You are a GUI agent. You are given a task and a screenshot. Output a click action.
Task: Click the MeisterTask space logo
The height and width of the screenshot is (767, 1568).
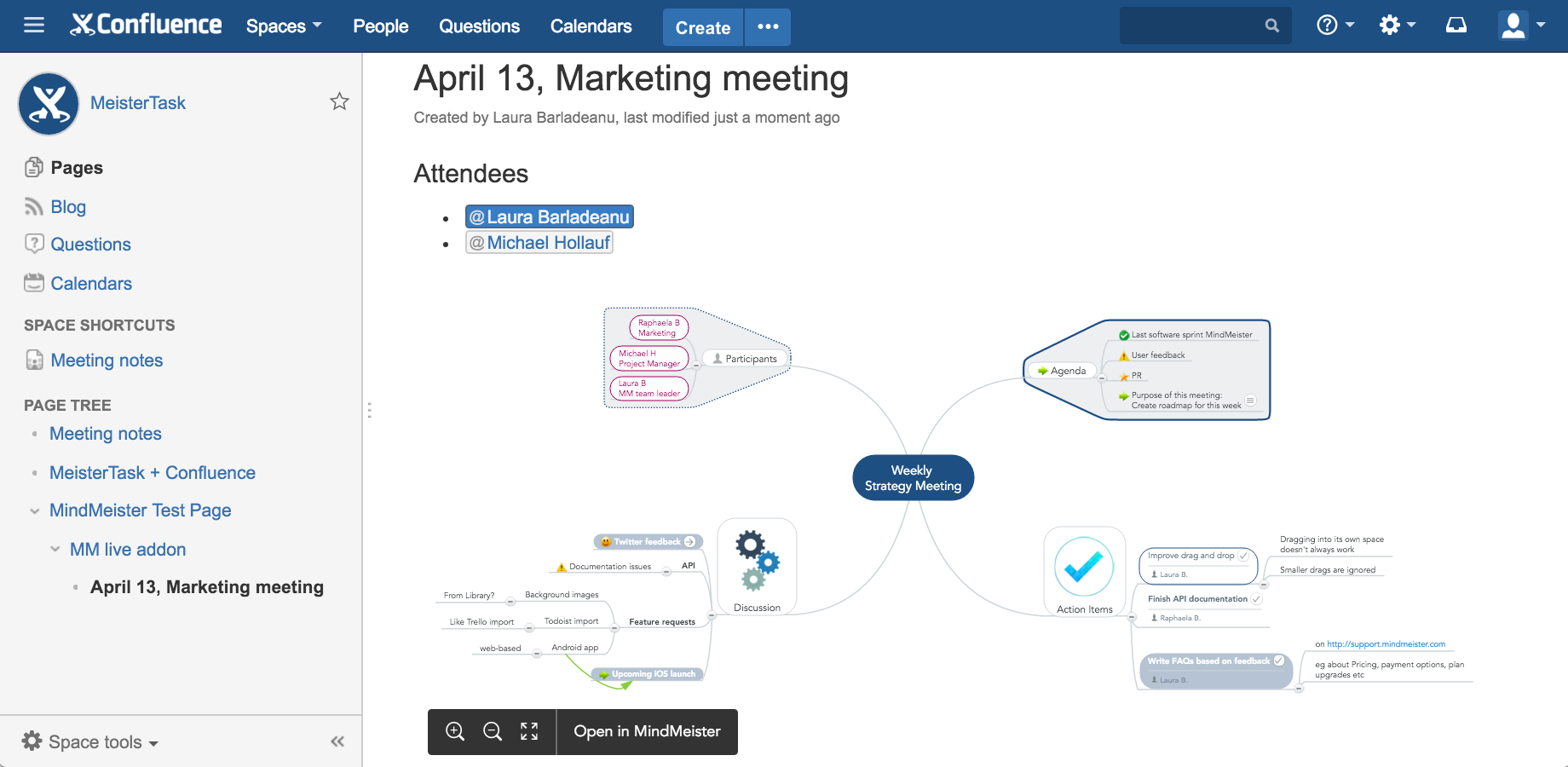49,103
